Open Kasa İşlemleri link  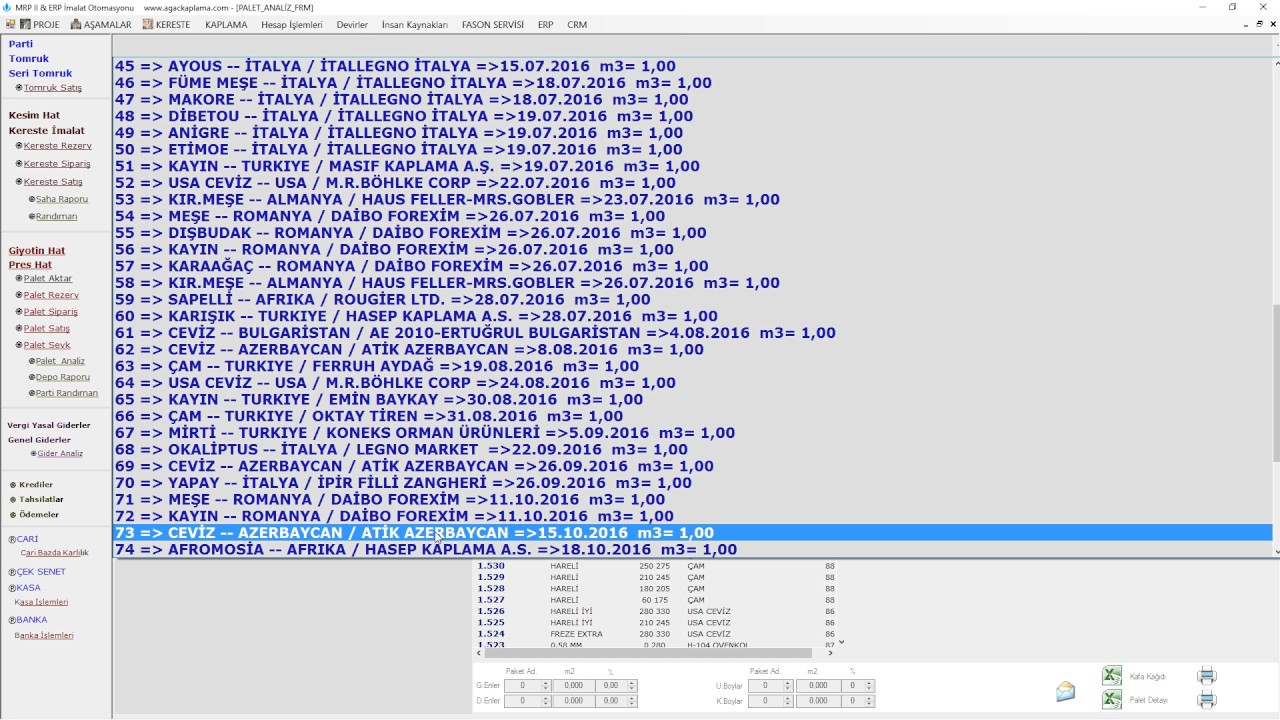coord(41,603)
